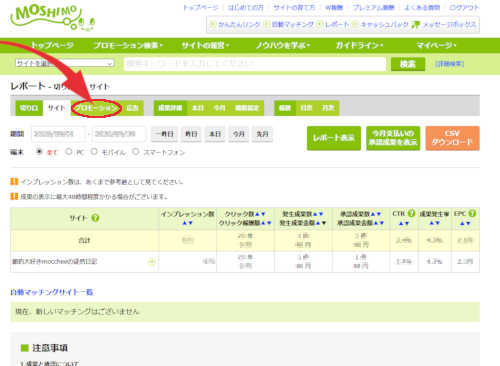The width and height of the screenshot is (500, 366).
Task: Open メッセージボックス from header
Action: [x=444, y=25]
